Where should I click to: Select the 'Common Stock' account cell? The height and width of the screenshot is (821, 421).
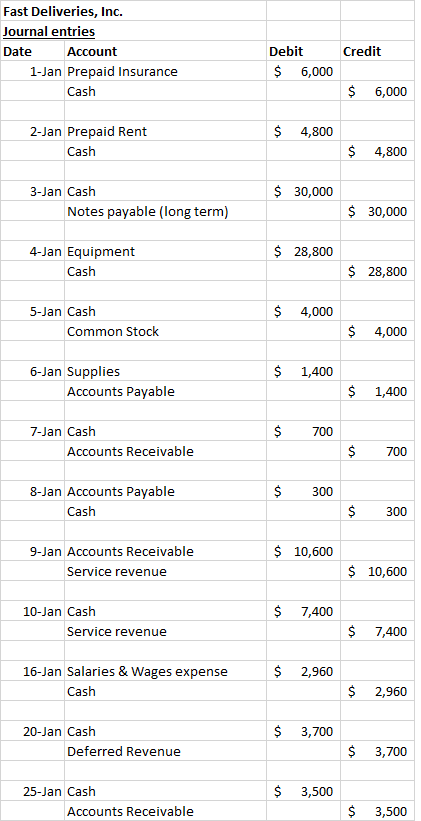tap(165, 331)
